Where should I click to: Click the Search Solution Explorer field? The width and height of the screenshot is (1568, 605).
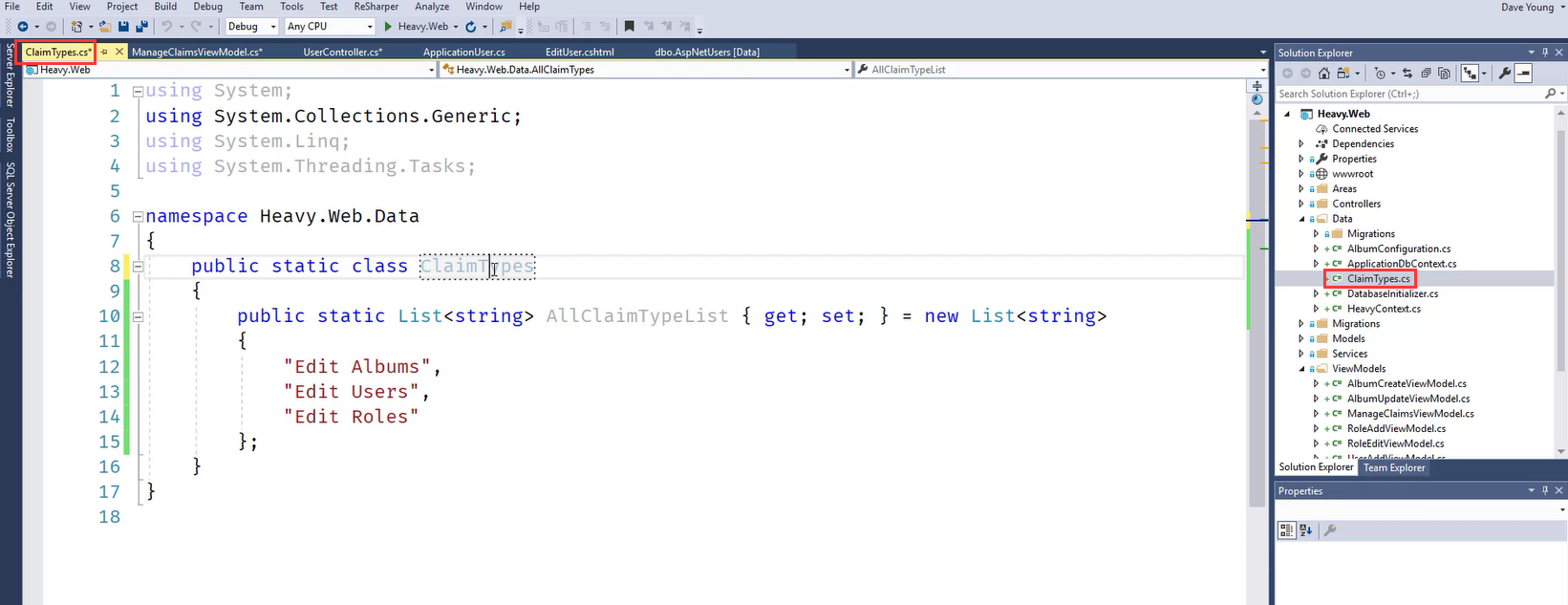(x=1409, y=94)
